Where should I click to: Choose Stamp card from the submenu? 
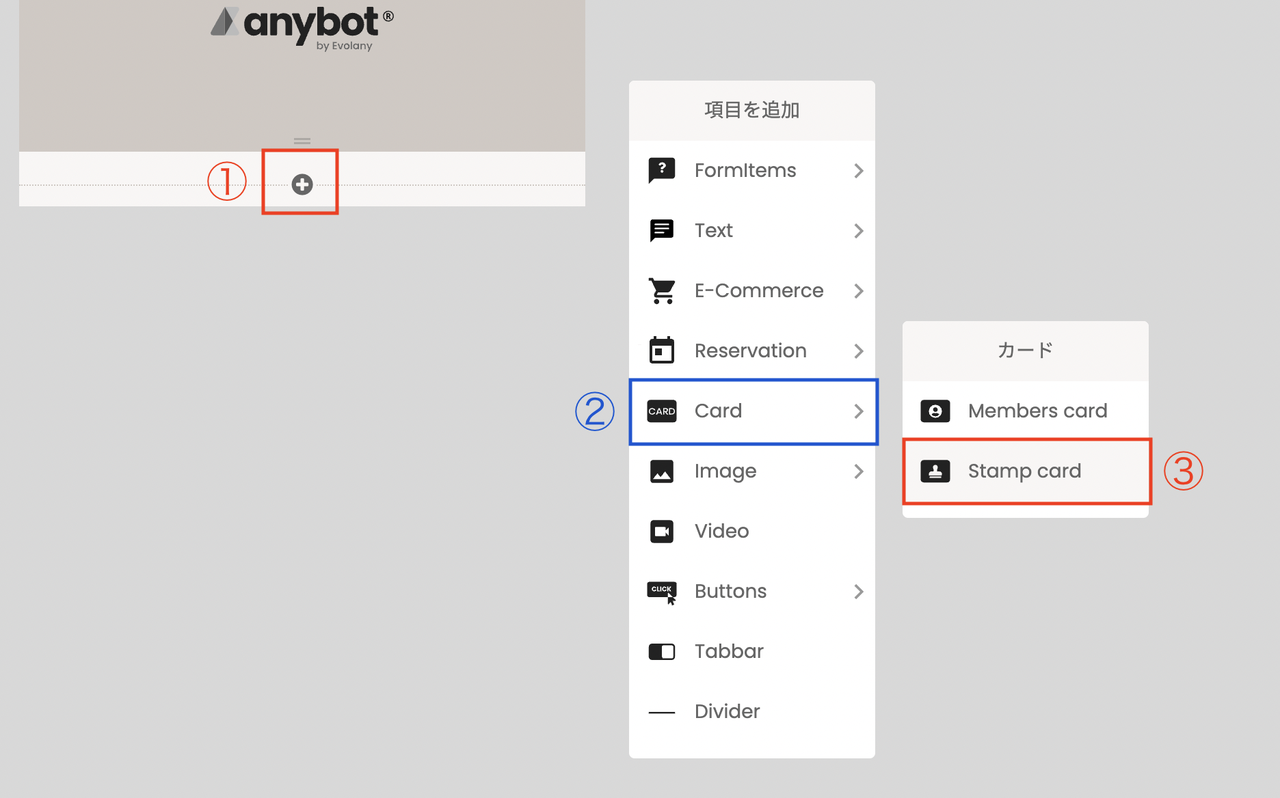pos(1025,471)
